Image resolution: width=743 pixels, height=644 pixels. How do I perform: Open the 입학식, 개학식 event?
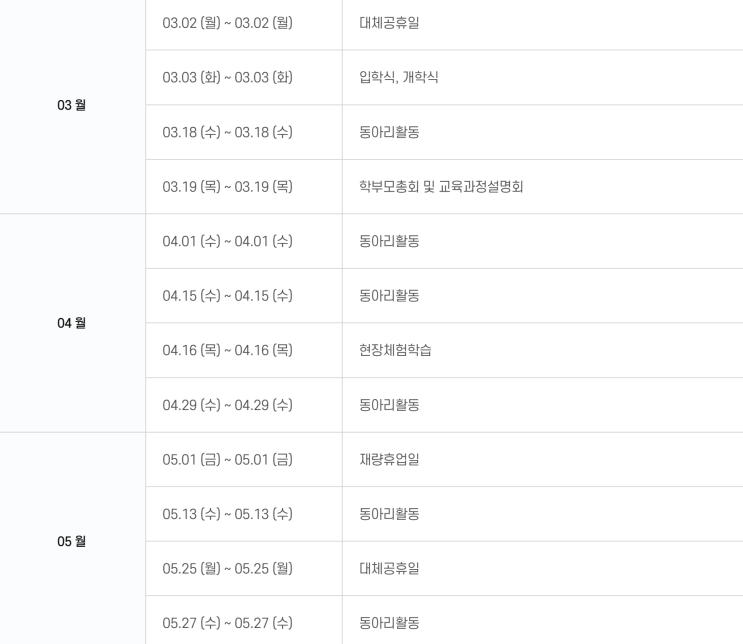pos(398,77)
